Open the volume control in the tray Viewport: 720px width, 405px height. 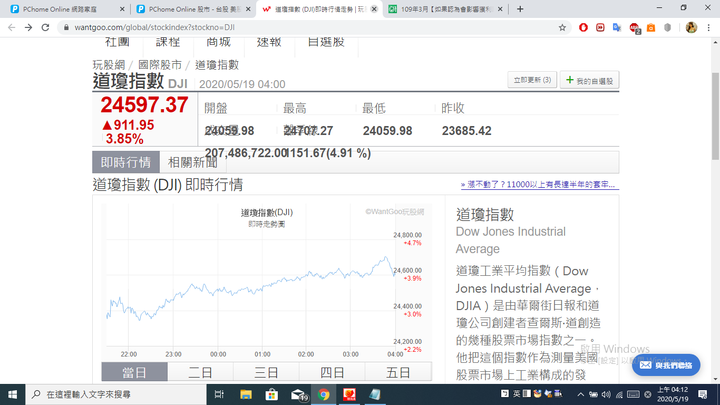[x=606, y=394]
